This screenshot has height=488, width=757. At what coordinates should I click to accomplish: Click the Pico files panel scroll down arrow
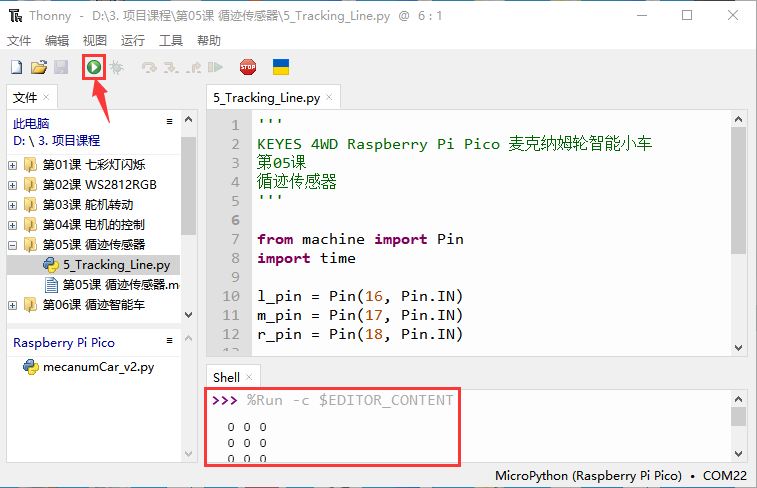coord(189,454)
